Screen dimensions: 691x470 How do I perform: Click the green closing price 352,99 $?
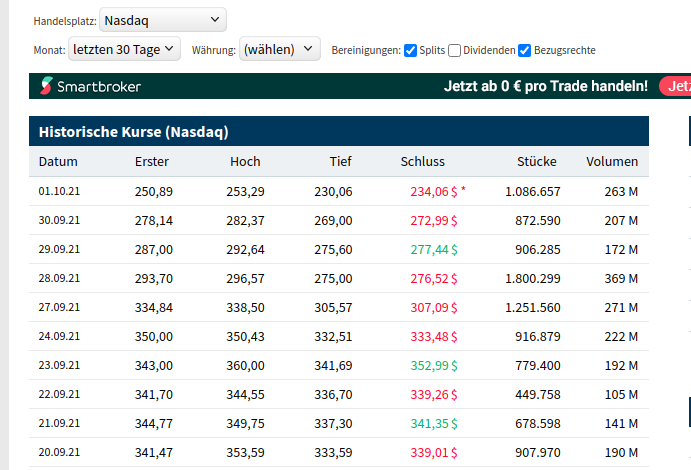point(433,365)
